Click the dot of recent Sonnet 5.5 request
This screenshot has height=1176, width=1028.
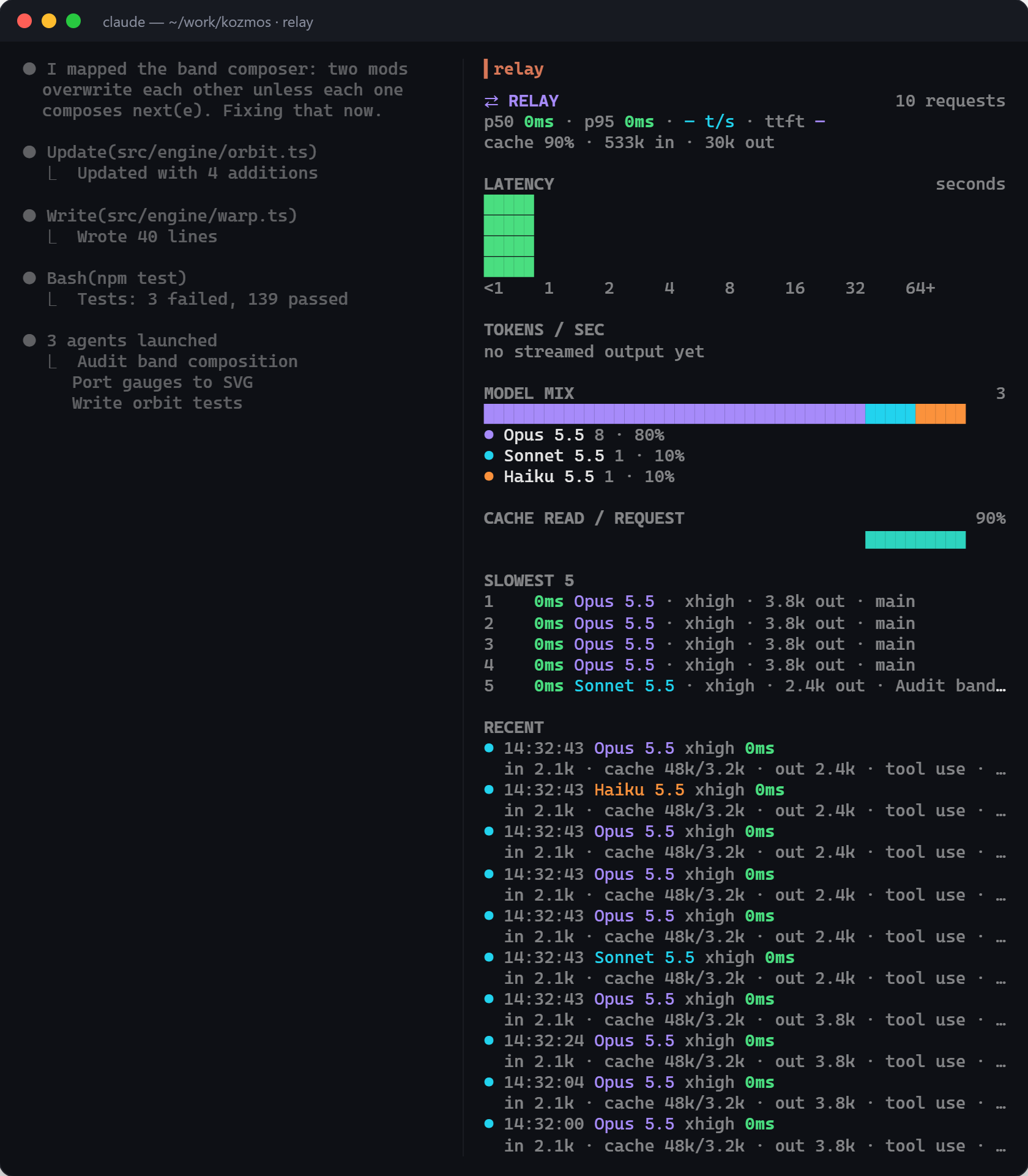489,958
